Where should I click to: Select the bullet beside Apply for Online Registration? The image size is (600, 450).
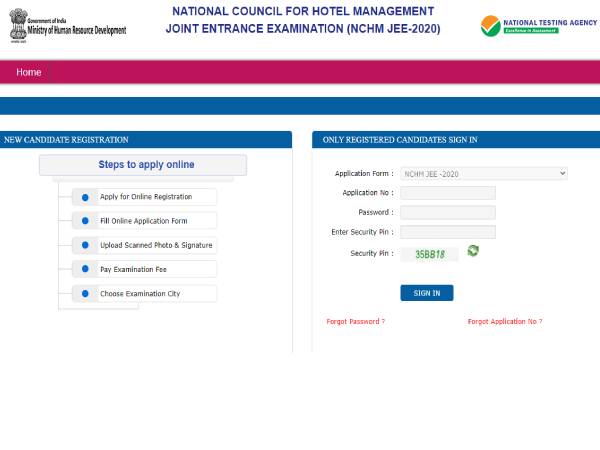click(85, 197)
